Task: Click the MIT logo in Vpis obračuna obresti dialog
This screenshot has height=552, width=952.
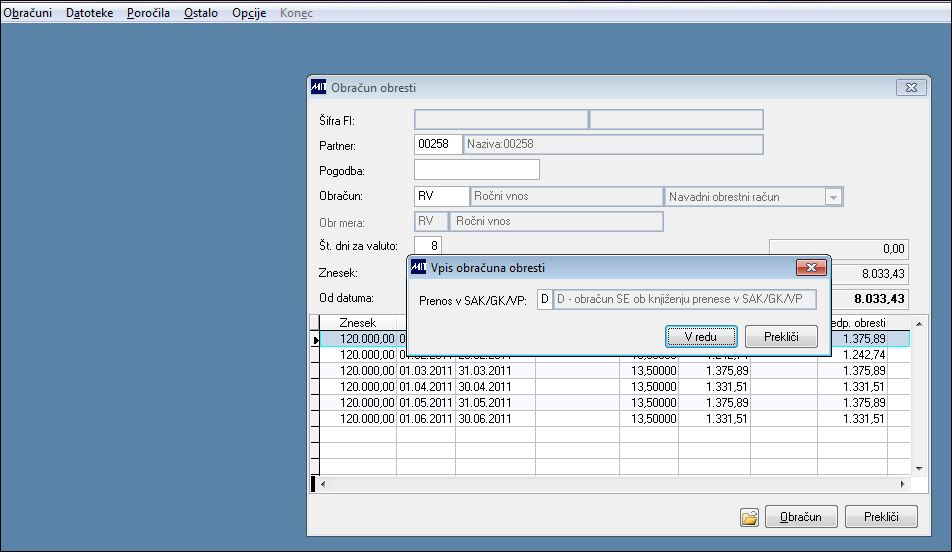Action: (418, 268)
